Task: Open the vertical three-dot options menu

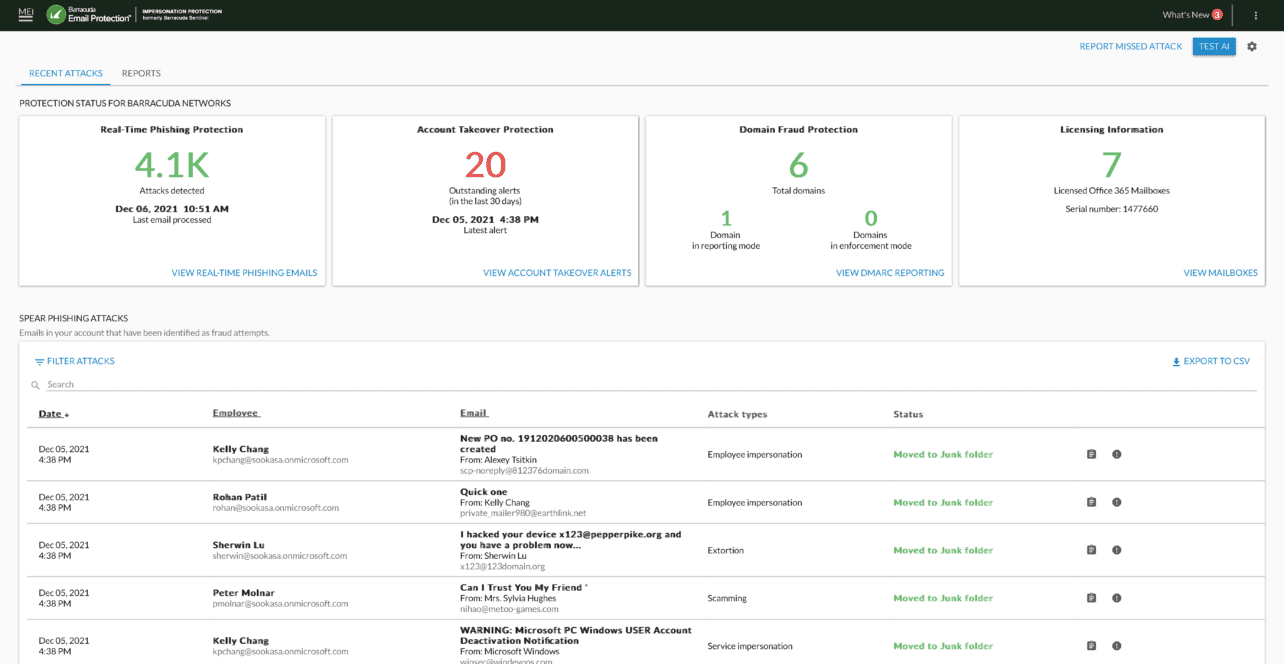Action: [x=1256, y=15]
